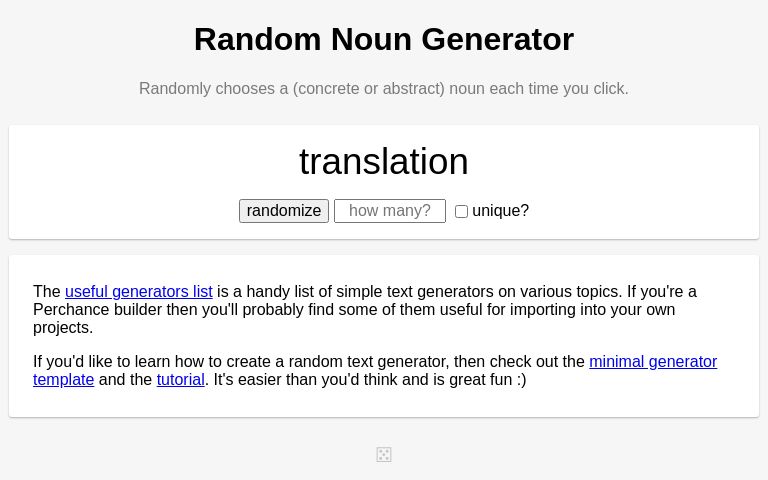Click the "unique?" label text

(500, 211)
